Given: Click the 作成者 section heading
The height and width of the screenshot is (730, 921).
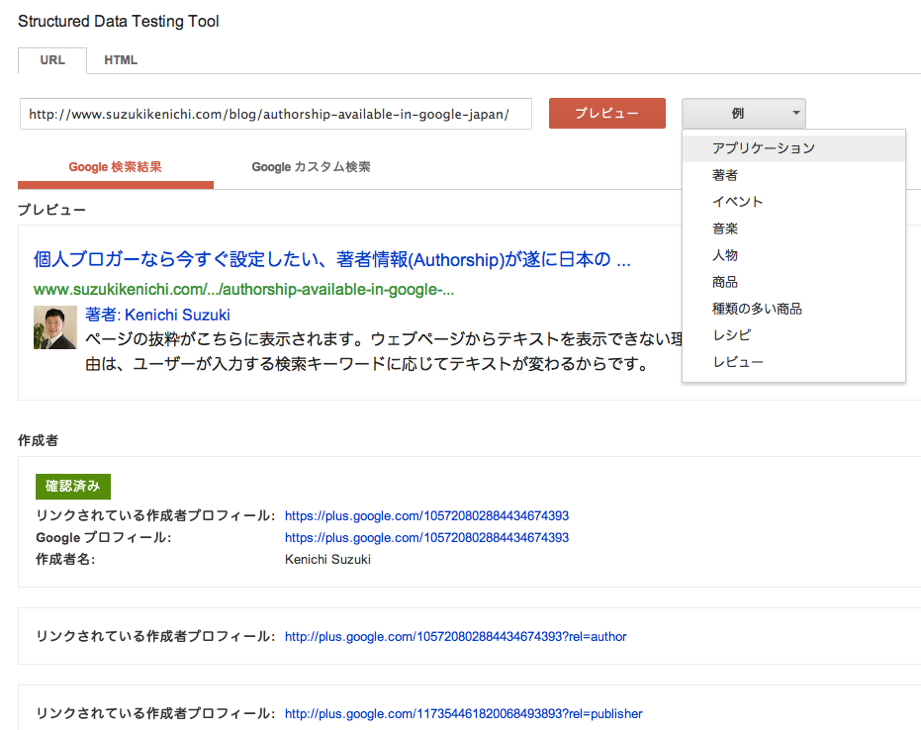Looking at the screenshot, I should tap(38, 440).
